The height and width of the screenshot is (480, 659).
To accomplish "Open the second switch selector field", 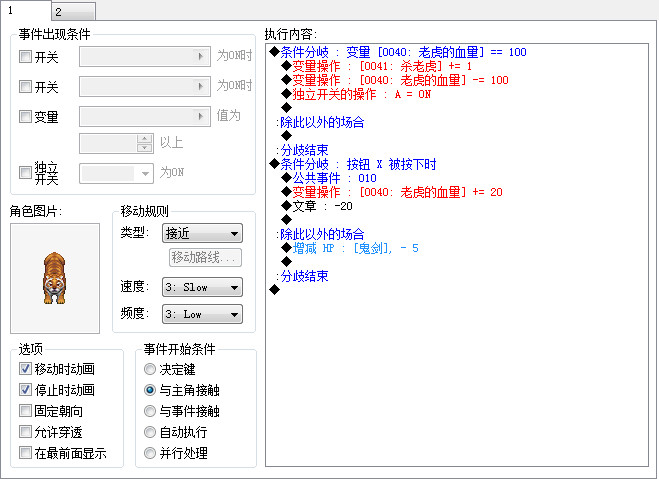I will pos(145,86).
